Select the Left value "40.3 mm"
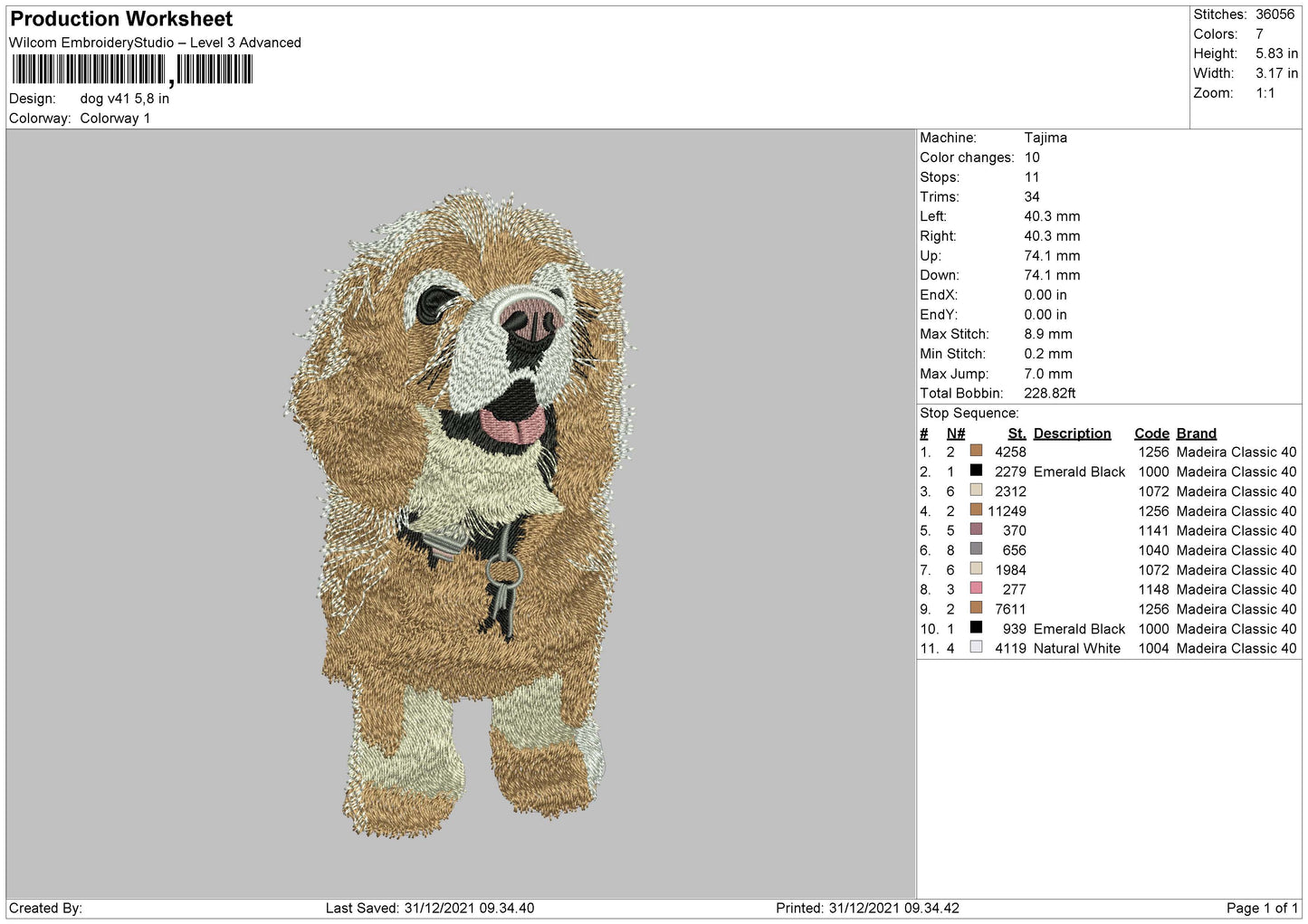The width and height of the screenshot is (1308, 924). coord(1052,216)
